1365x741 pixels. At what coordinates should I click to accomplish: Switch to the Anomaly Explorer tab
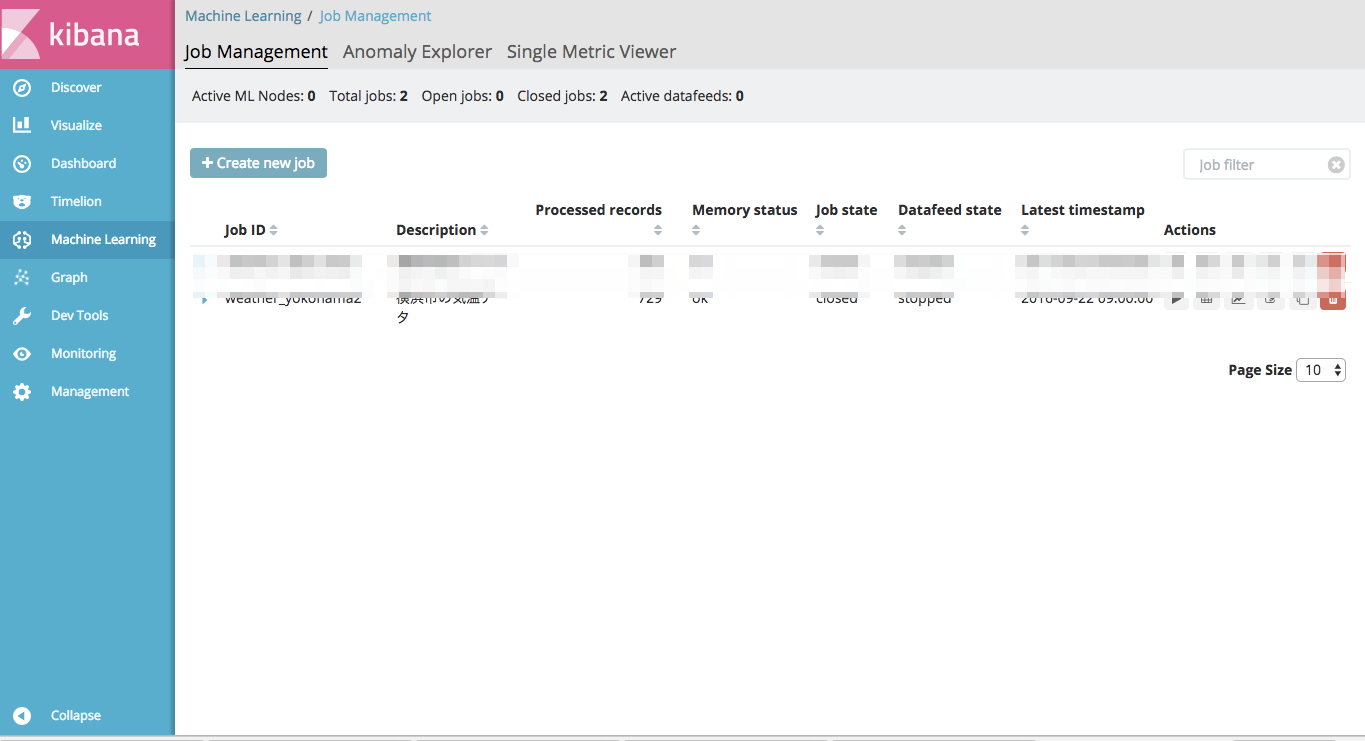pos(417,52)
